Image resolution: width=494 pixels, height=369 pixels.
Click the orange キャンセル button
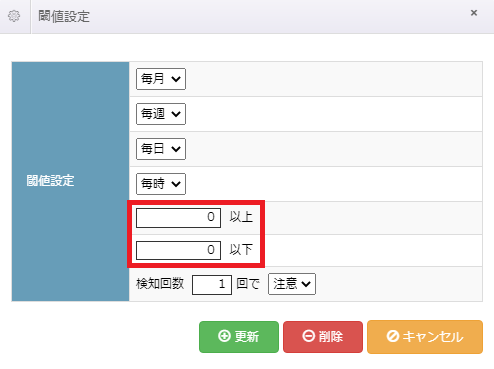click(425, 337)
